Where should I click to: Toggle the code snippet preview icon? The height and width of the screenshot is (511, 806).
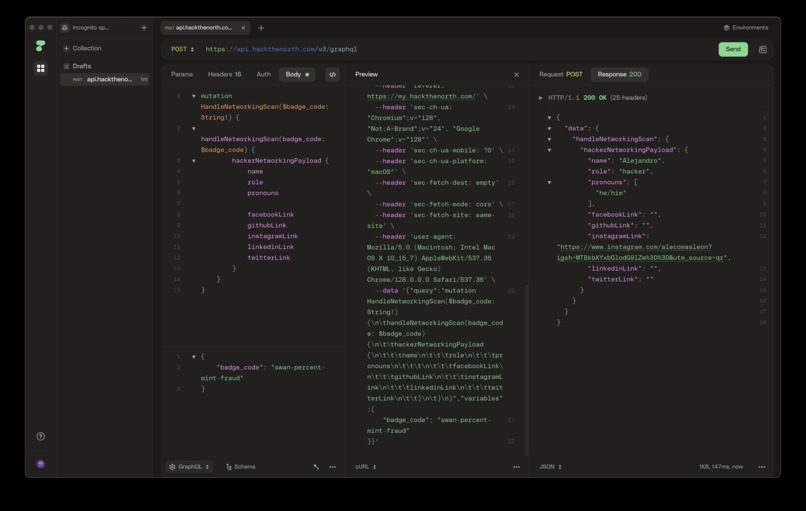[x=333, y=75]
